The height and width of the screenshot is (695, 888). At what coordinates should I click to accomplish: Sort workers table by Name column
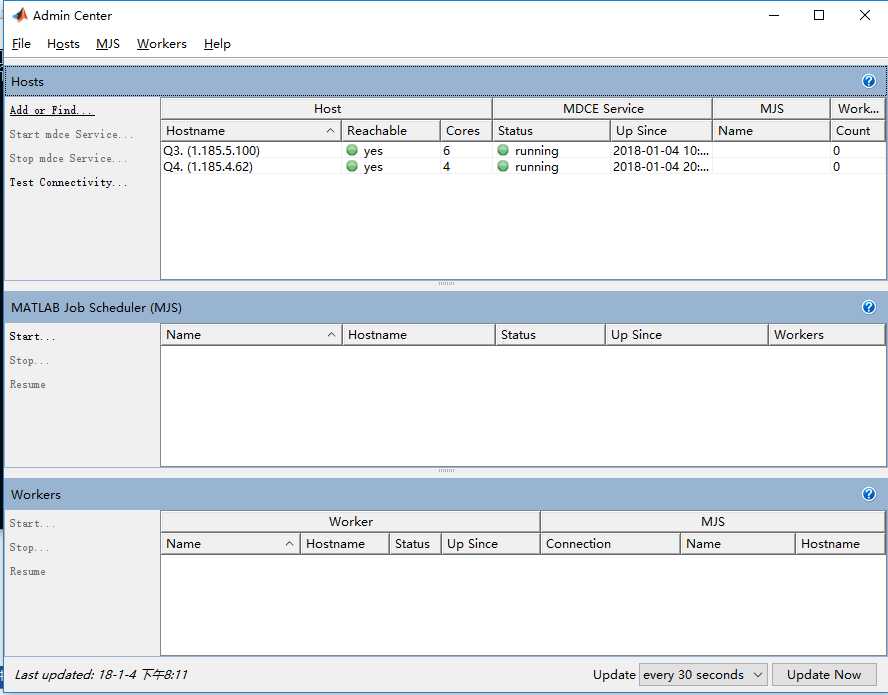click(x=230, y=543)
